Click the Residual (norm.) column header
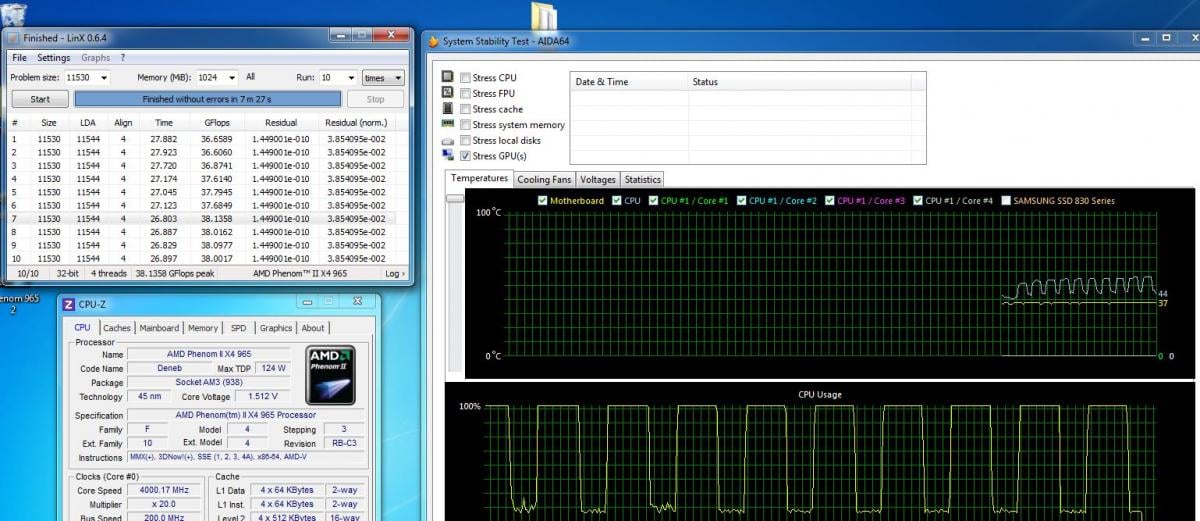Viewport: 1200px width, 521px height. [355, 123]
